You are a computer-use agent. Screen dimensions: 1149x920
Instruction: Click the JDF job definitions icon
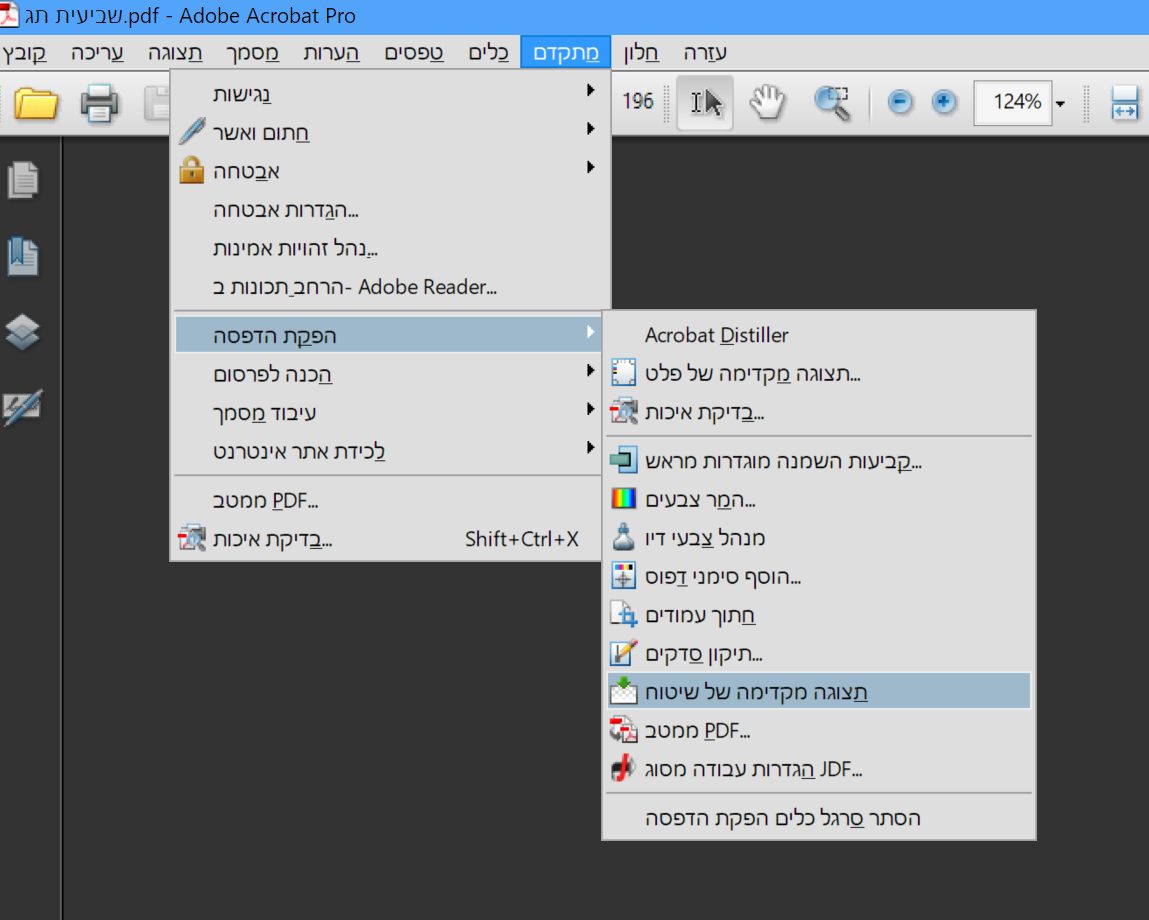click(624, 769)
